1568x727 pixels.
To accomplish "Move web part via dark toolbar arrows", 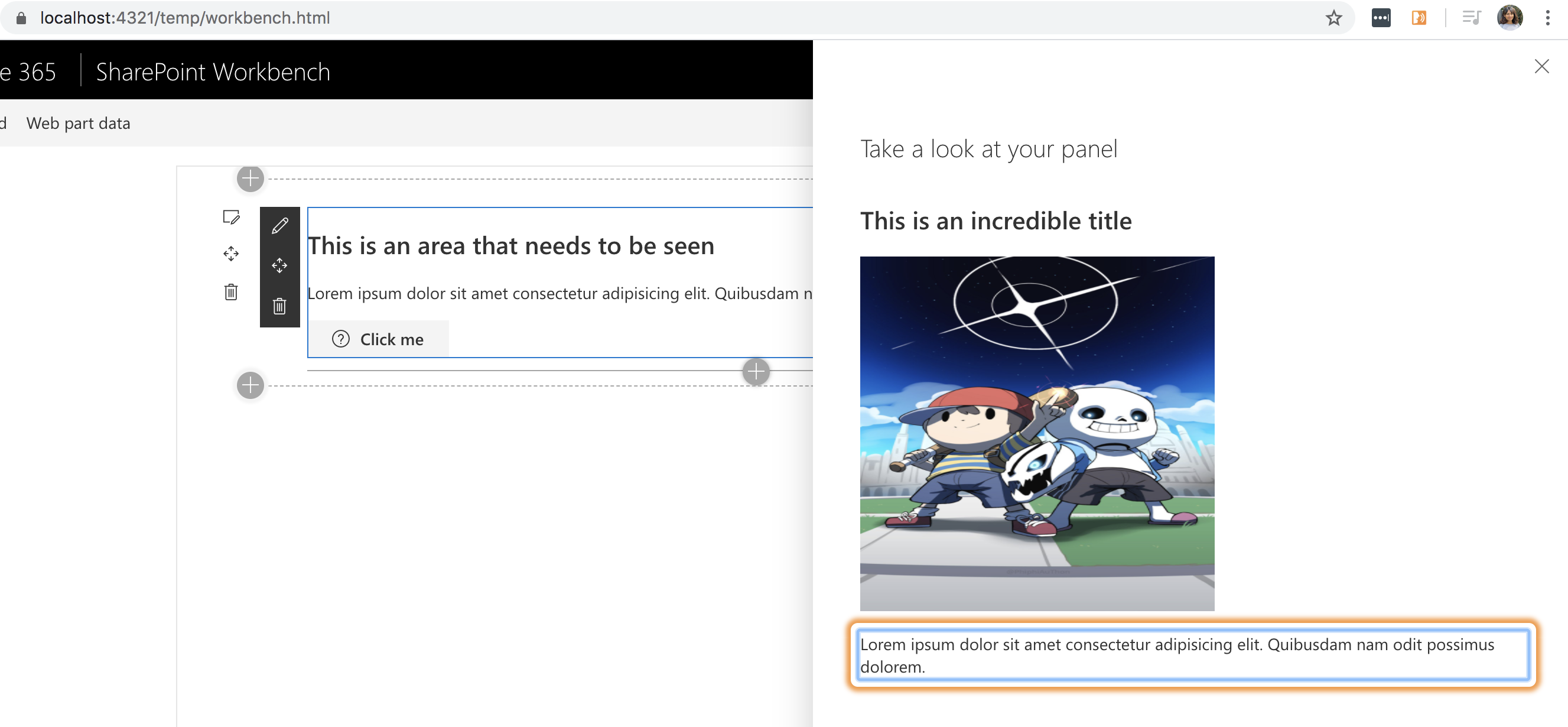I will pyautogui.click(x=279, y=265).
